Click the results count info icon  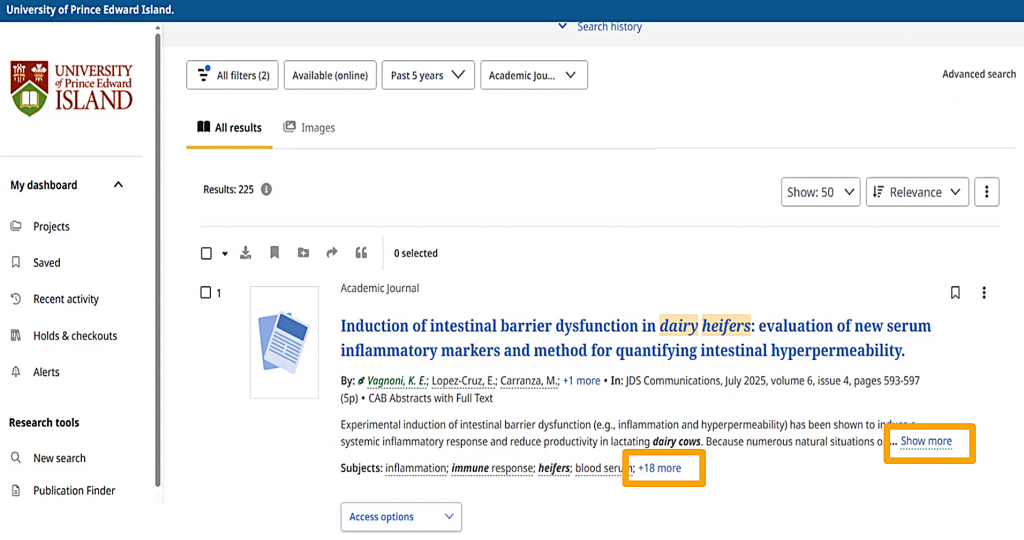pos(267,189)
